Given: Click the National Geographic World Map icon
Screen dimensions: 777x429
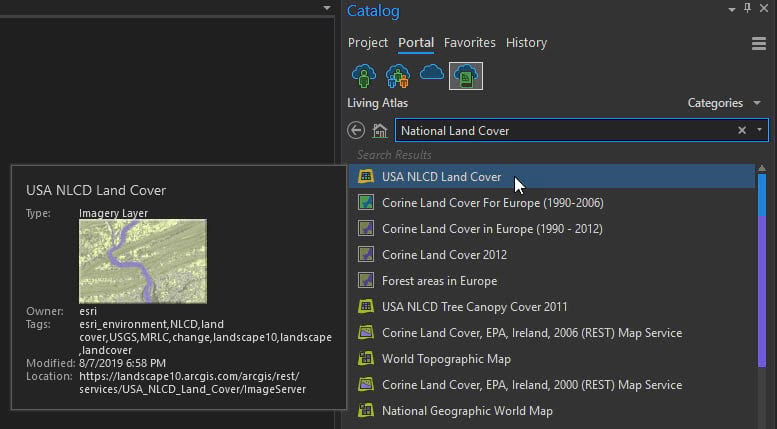Looking at the screenshot, I should coord(366,410).
